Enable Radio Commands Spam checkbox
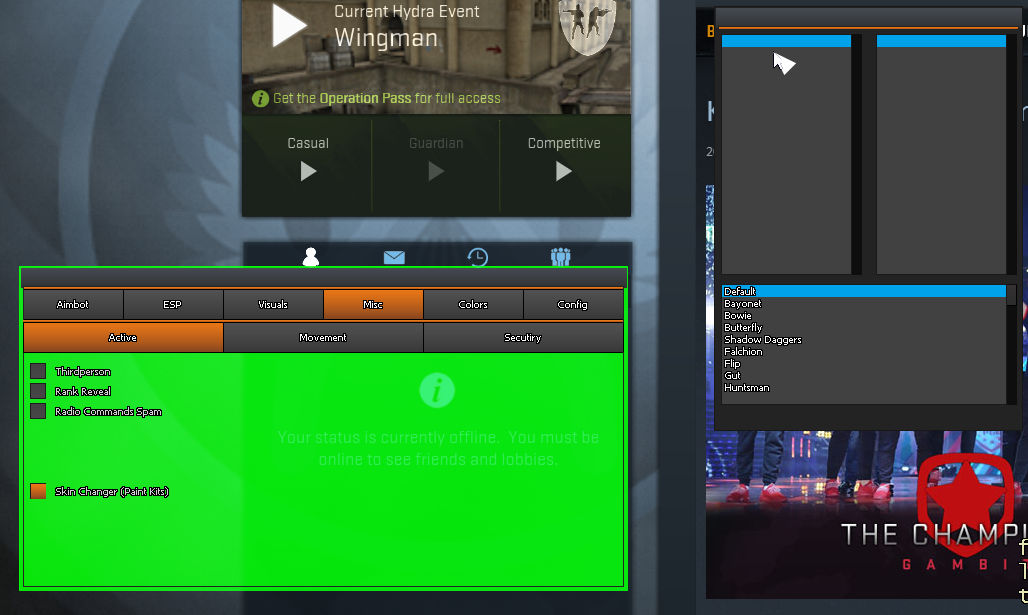 pyautogui.click(x=38, y=411)
